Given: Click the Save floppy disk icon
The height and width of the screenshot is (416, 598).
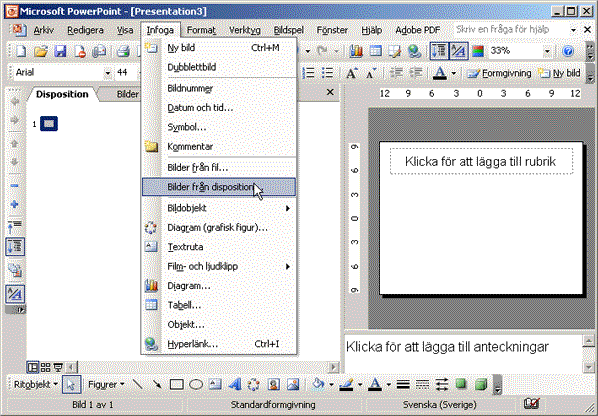Looking at the screenshot, I should 60,51.
